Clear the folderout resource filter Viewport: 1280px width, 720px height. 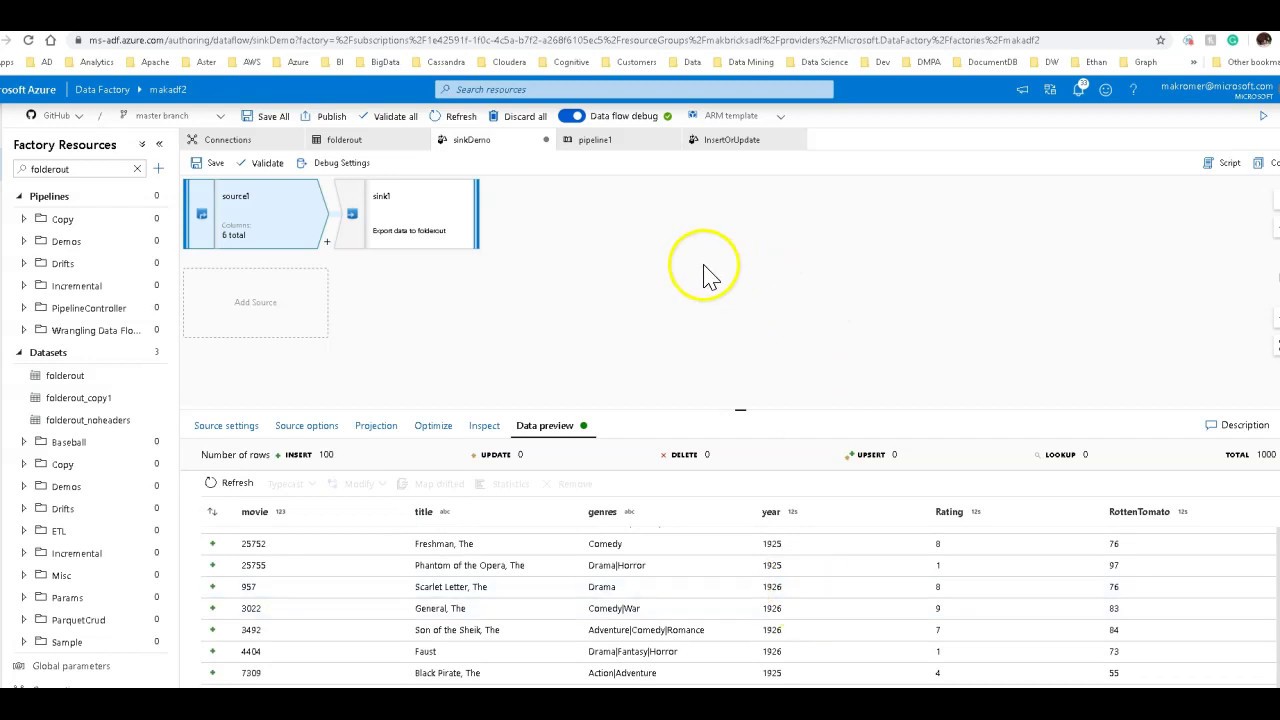point(137,169)
